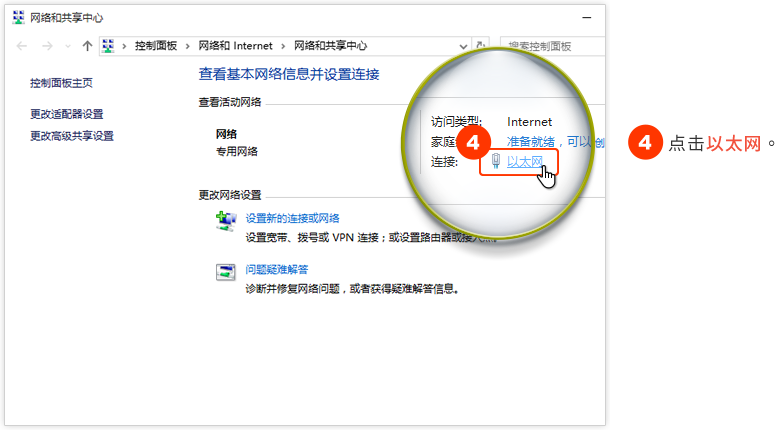This screenshot has height=430, width=780.
Task: Click the network icon in address bar
Action: click(109, 46)
